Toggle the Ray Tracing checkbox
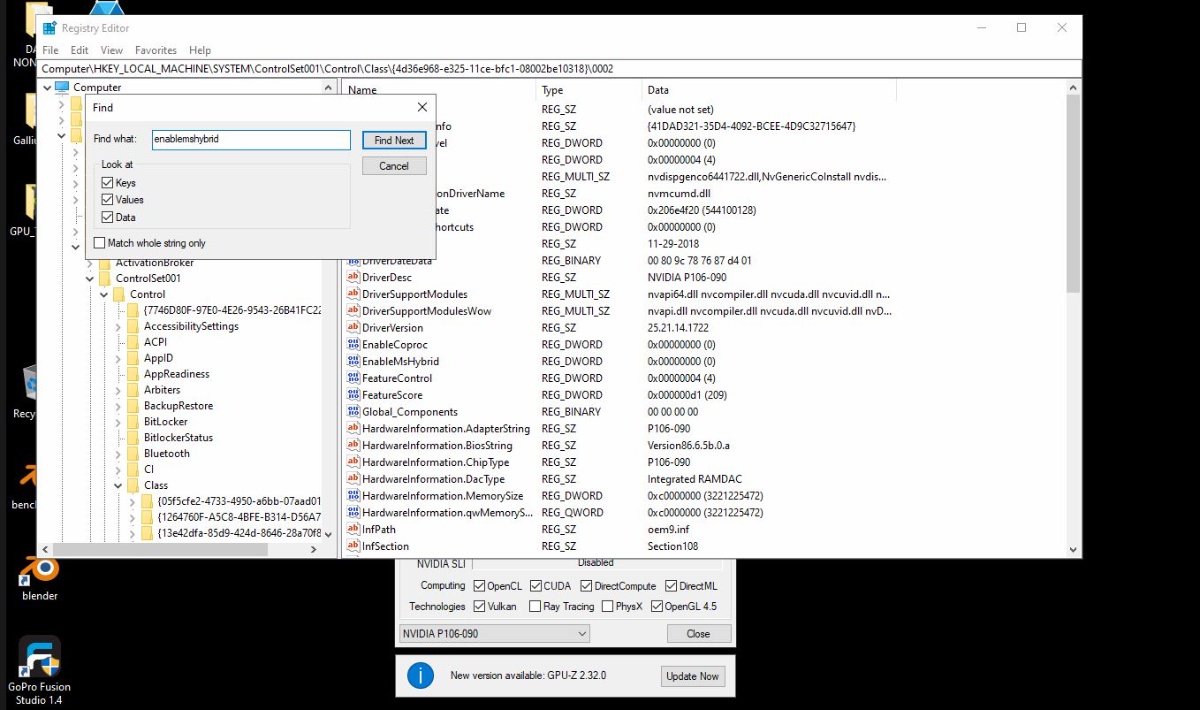This screenshot has width=1200, height=710. (x=536, y=606)
